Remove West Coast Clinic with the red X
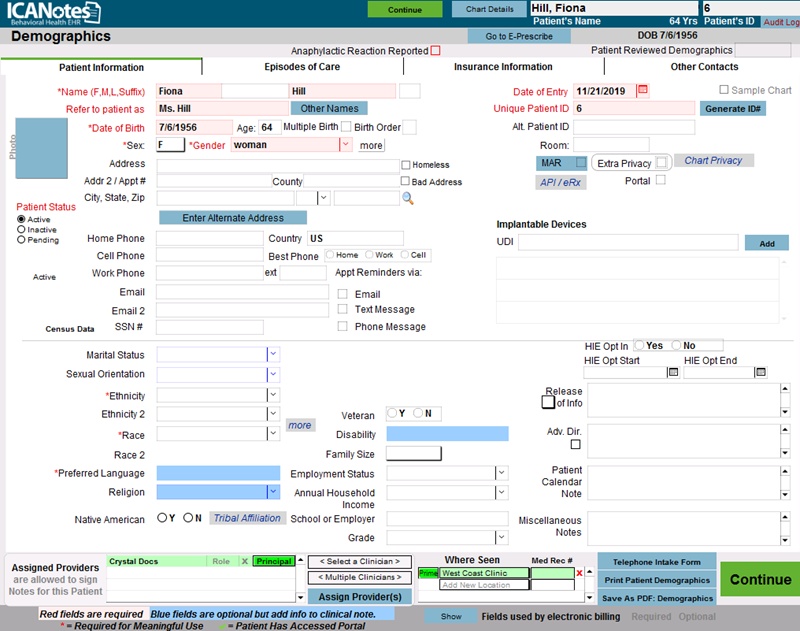This screenshot has height=631, width=800. point(579,573)
